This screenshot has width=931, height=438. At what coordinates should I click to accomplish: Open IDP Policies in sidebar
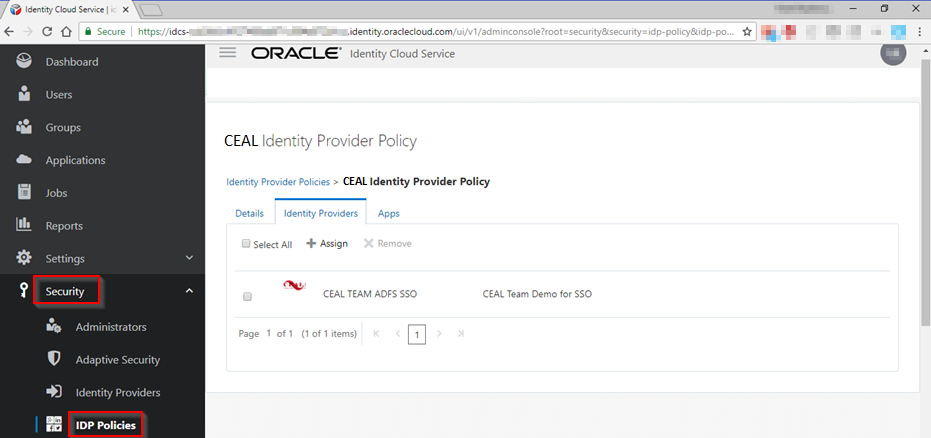coord(106,425)
